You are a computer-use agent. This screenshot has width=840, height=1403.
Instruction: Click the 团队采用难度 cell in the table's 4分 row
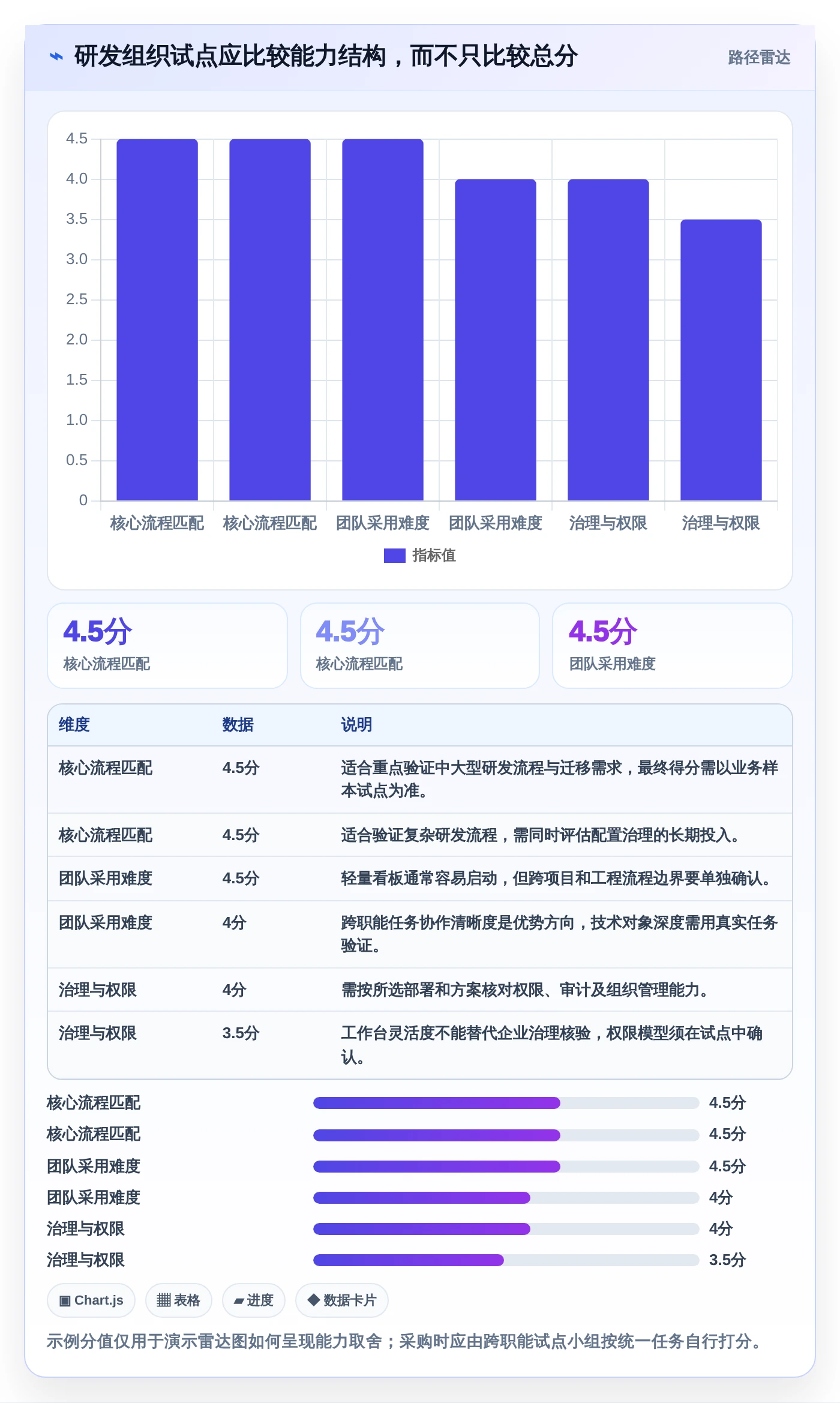click(x=105, y=923)
